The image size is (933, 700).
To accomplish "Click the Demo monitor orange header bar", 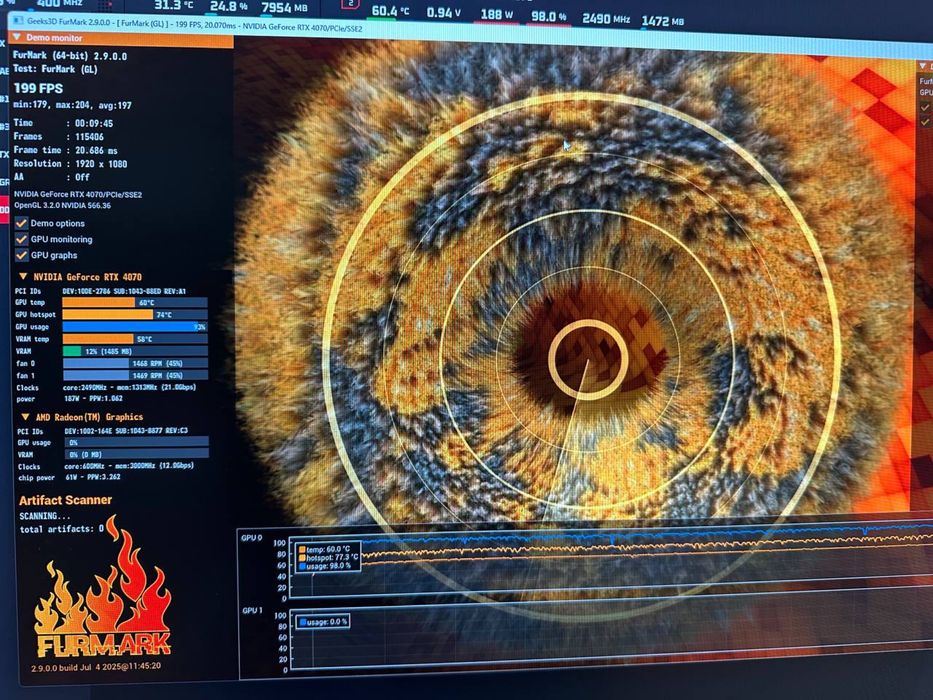I will pyautogui.click(x=121, y=38).
